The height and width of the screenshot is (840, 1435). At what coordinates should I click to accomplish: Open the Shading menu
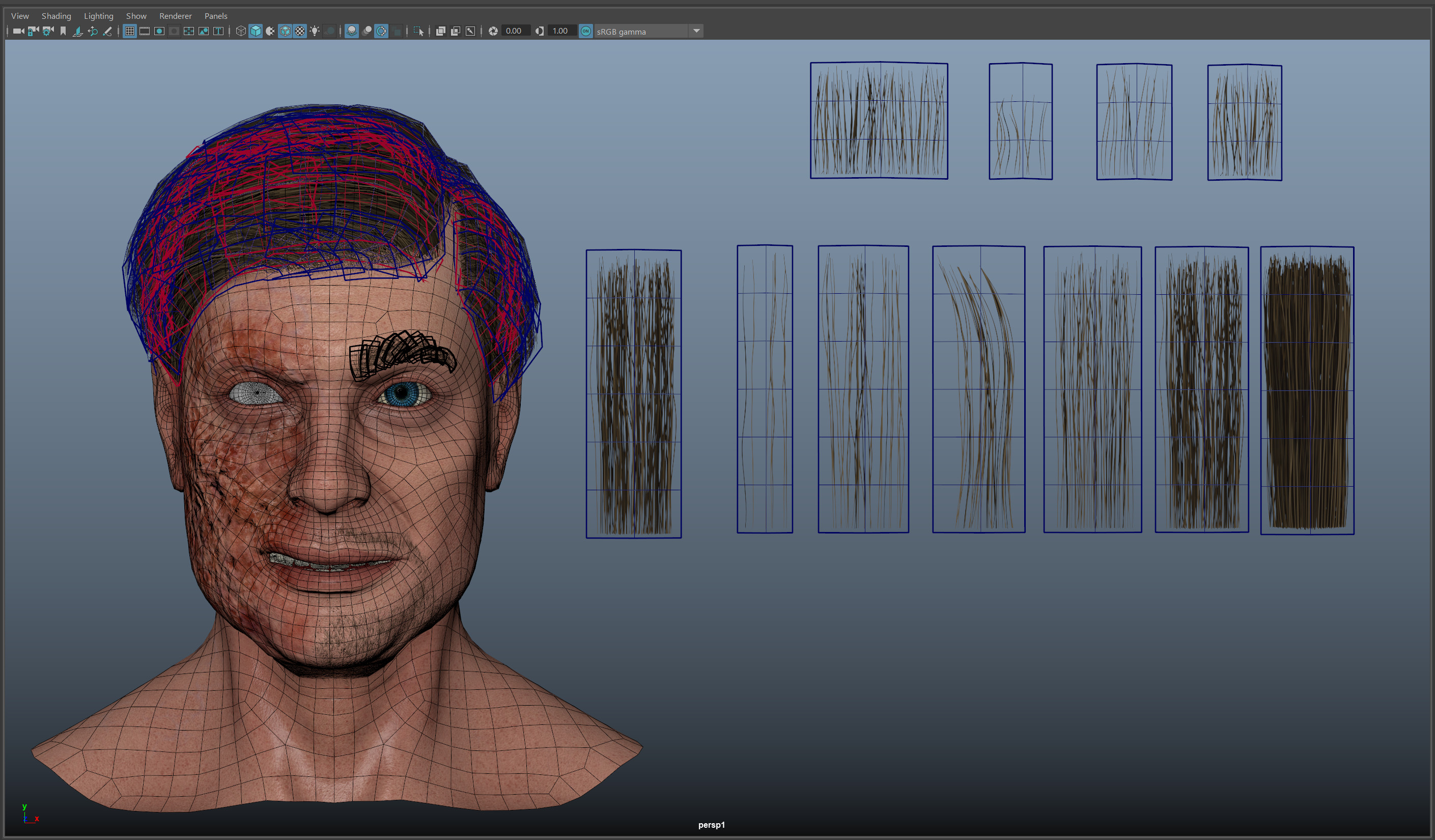57,16
